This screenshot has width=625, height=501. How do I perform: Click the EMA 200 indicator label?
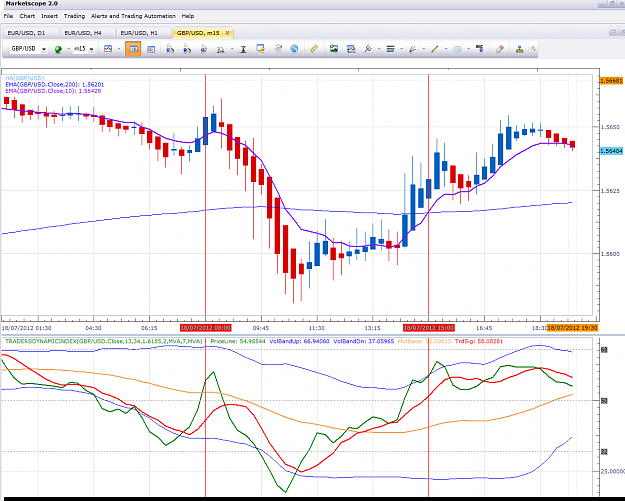55,84
